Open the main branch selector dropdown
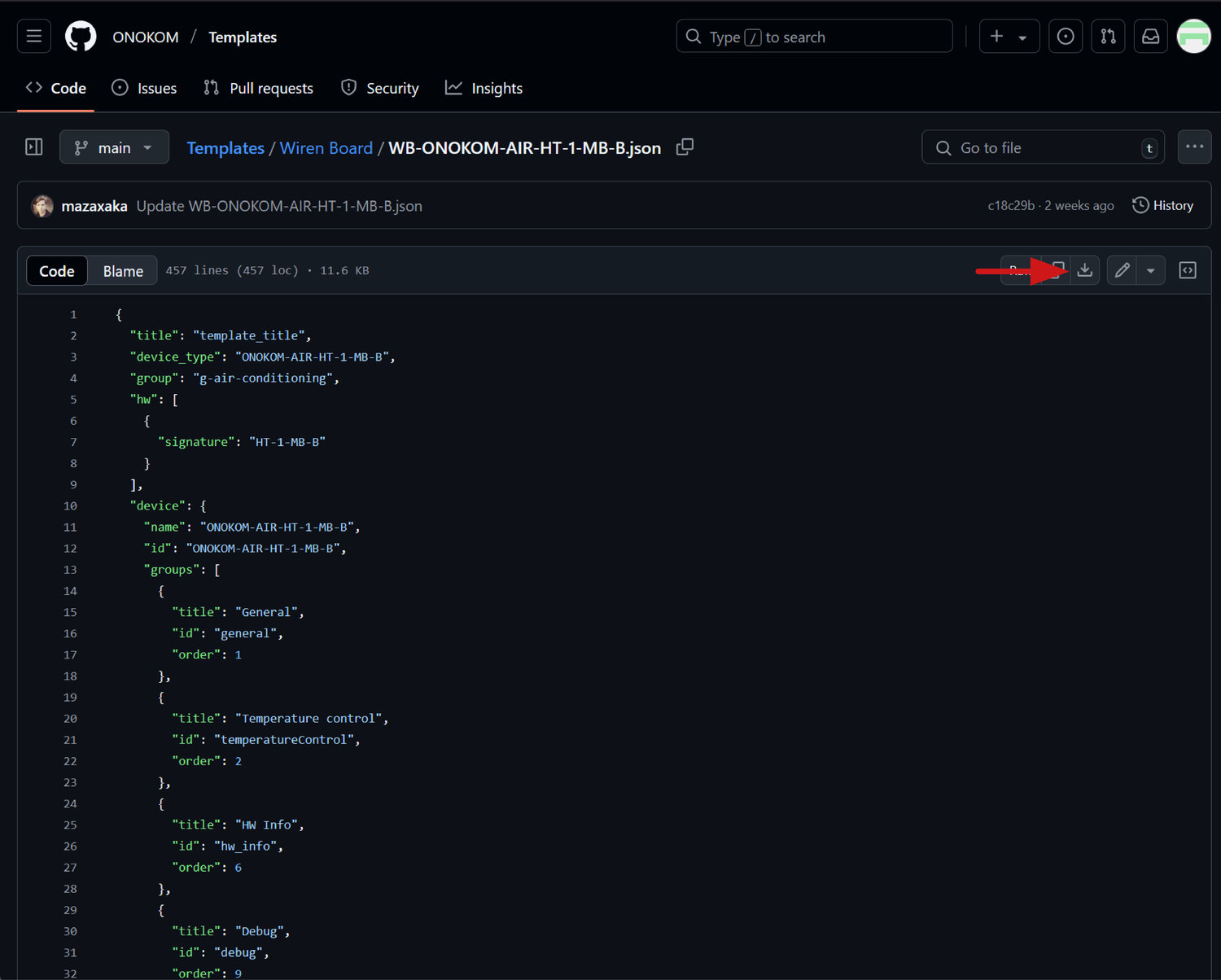The image size is (1221, 980). [114, 147]
